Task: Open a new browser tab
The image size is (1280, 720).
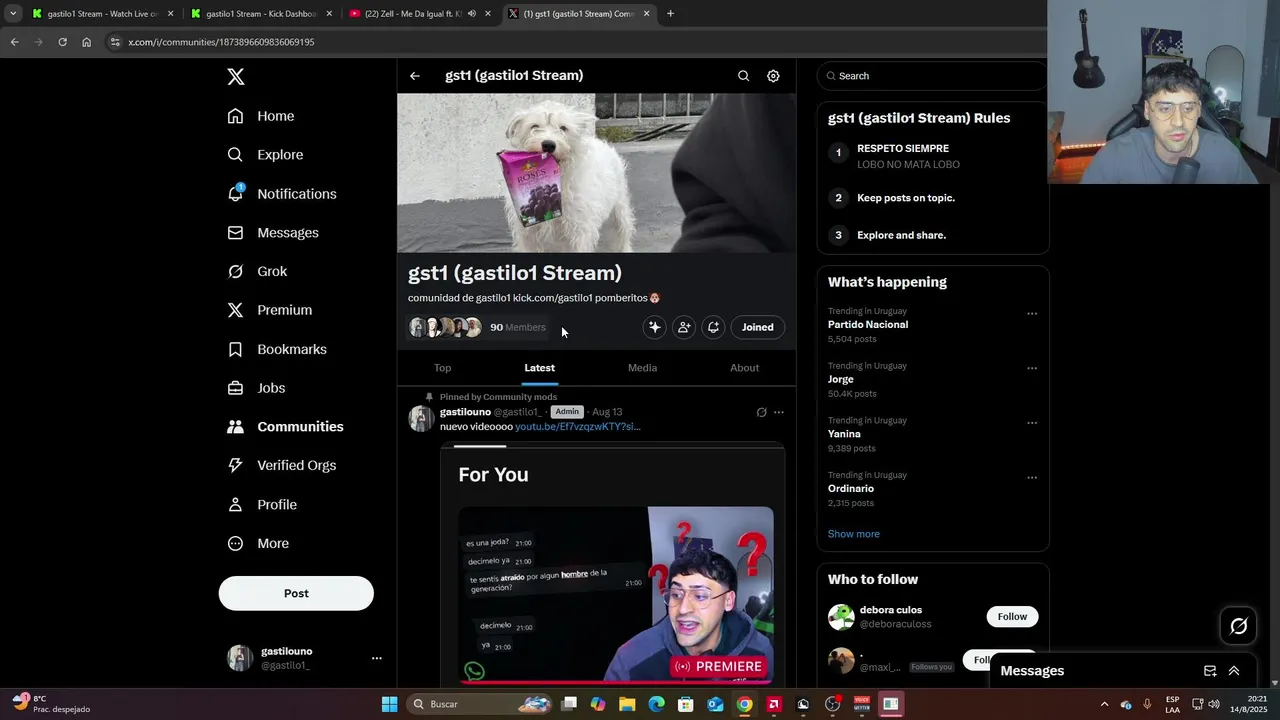Action: 670,14
